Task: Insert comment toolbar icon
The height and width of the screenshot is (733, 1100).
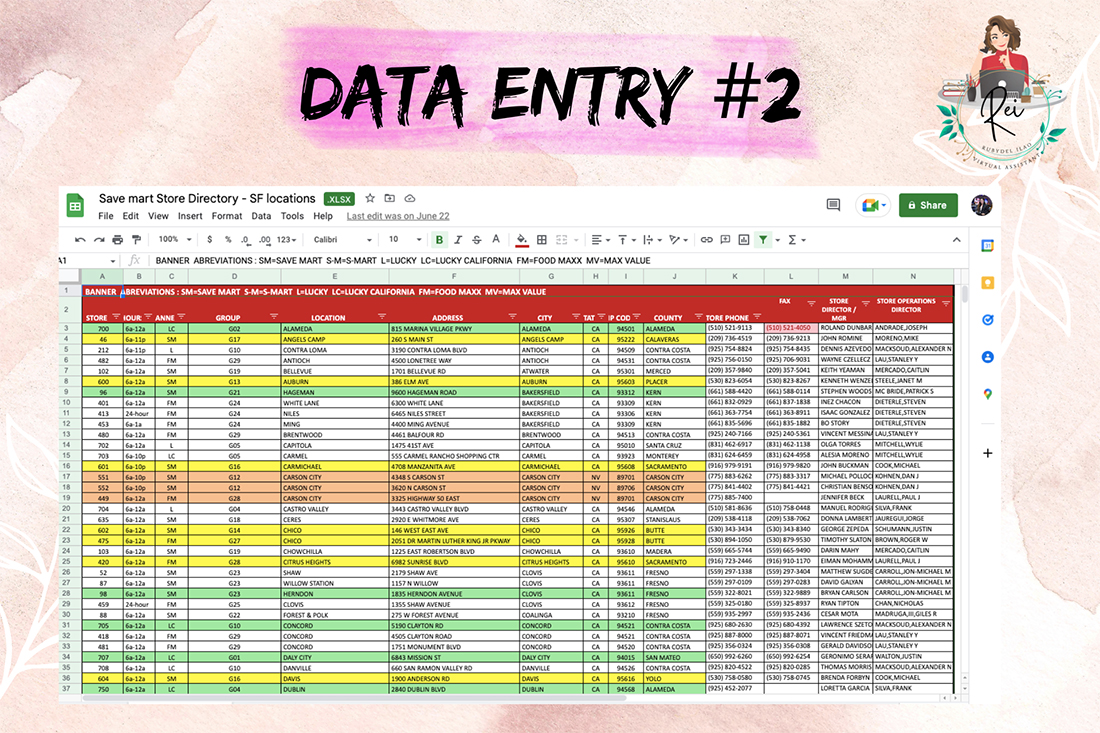Action: tap(725, 240)
